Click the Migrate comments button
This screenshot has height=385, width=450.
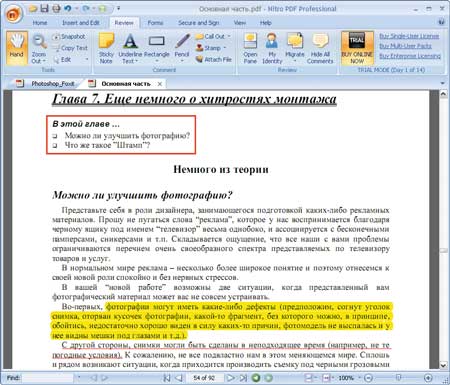(295, 48)
